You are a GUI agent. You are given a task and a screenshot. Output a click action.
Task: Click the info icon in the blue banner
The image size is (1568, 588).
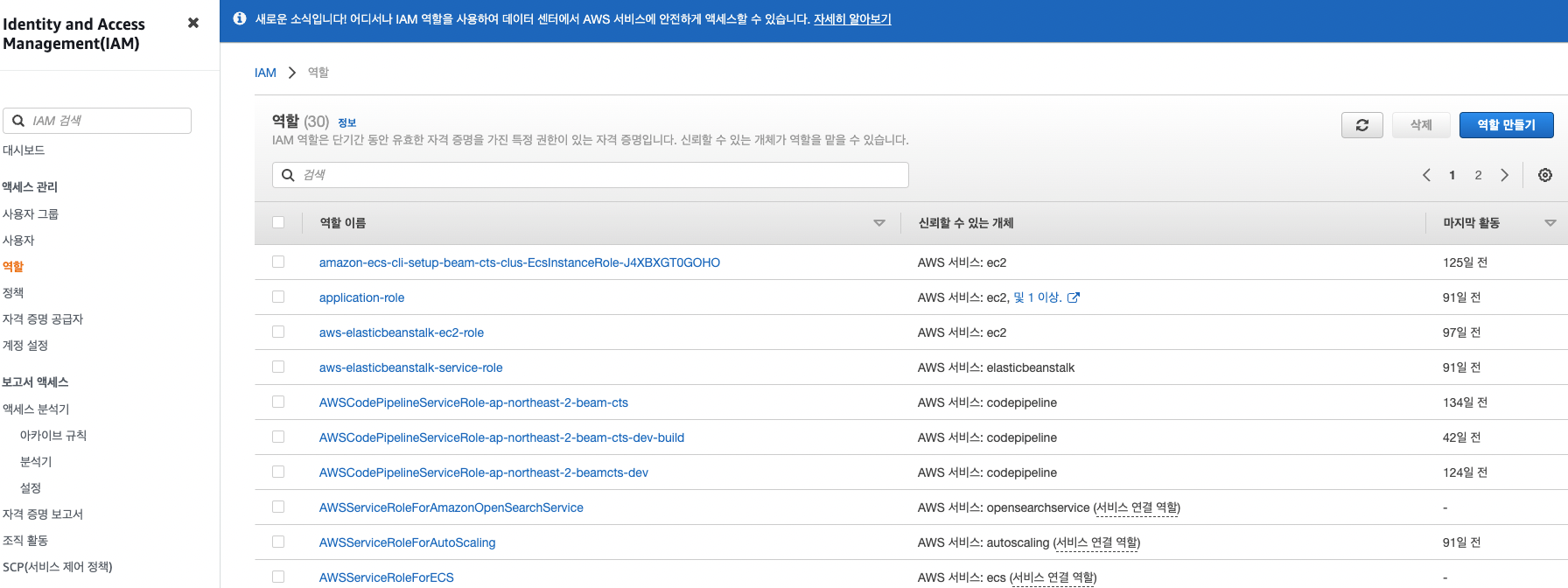[240, 18]
